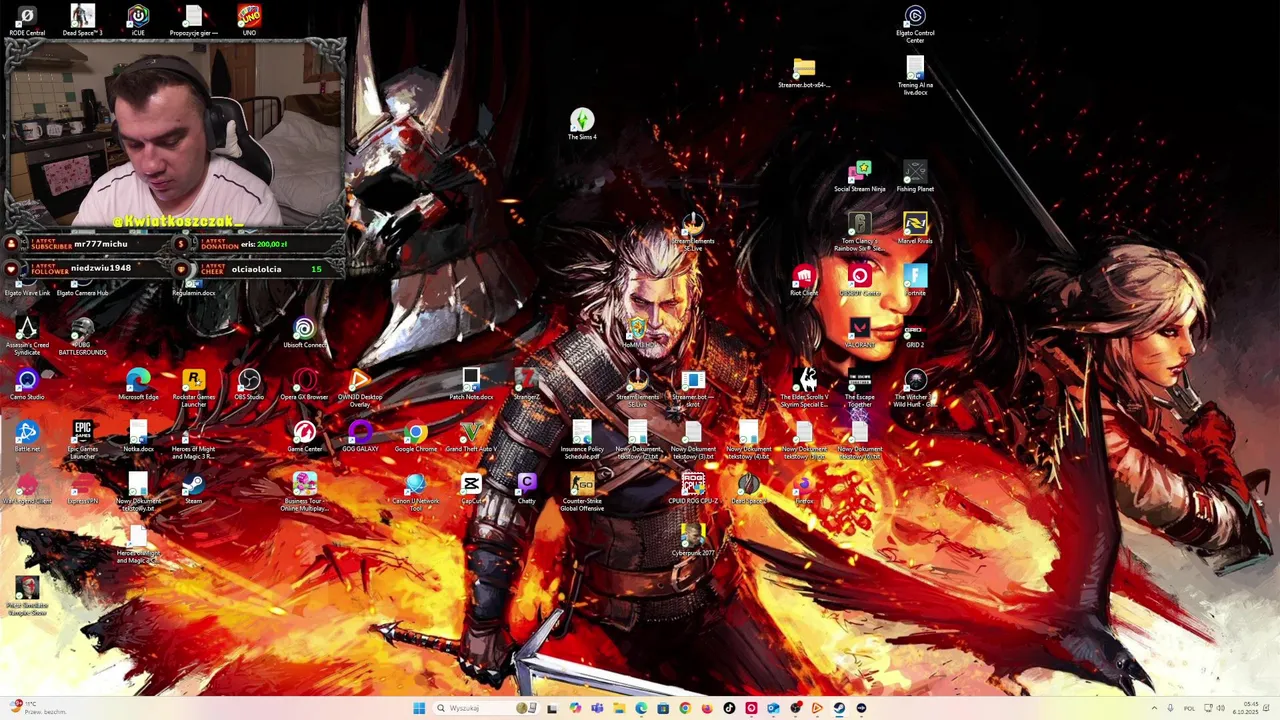
Task: Launch OBS Studio desktop shortcut
Action: pyautogui.click(x=249, y=385)
